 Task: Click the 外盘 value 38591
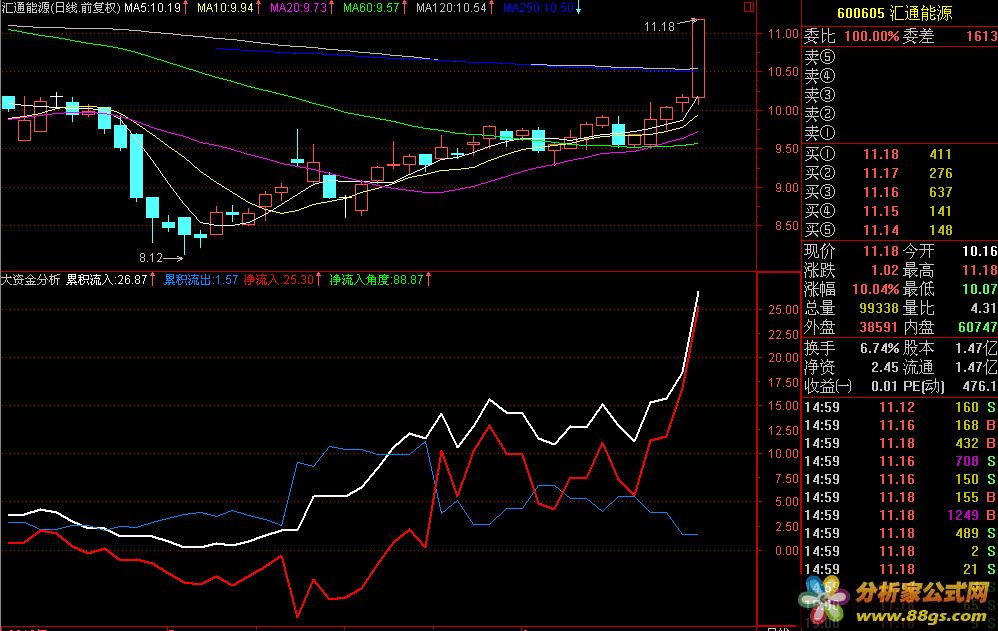[879, 327]
